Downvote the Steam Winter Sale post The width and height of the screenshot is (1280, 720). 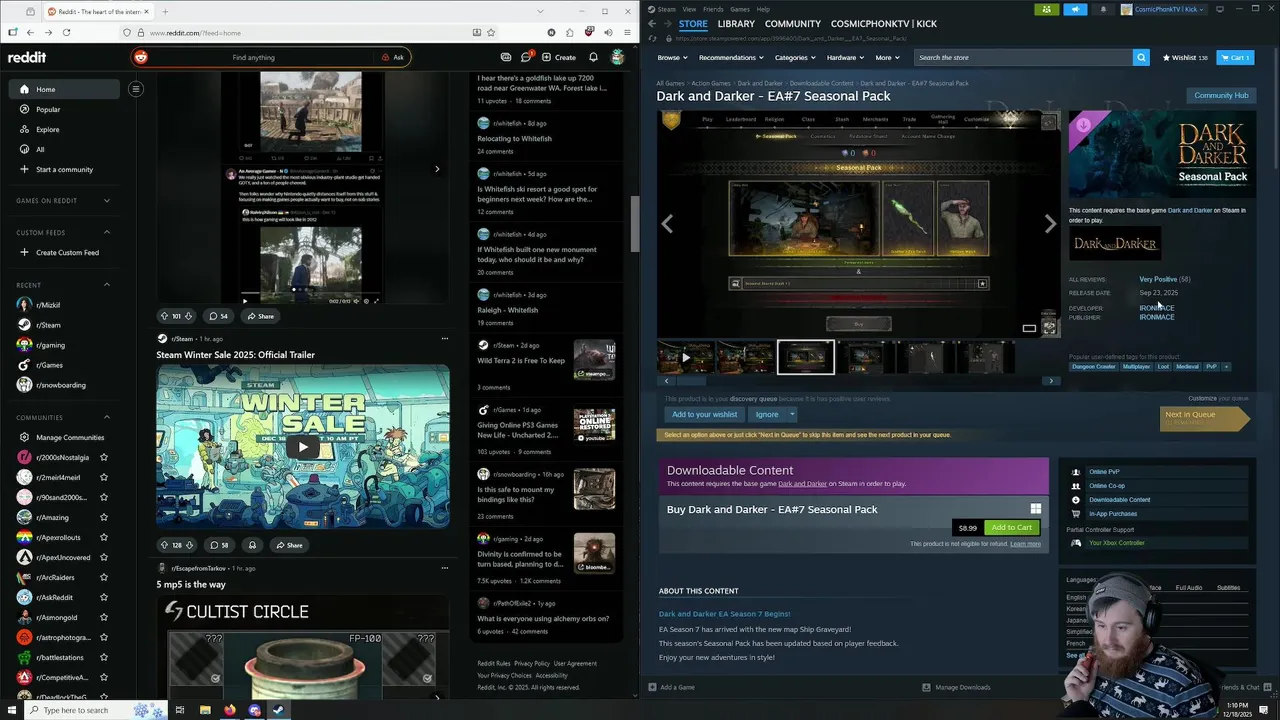(189, 545)
